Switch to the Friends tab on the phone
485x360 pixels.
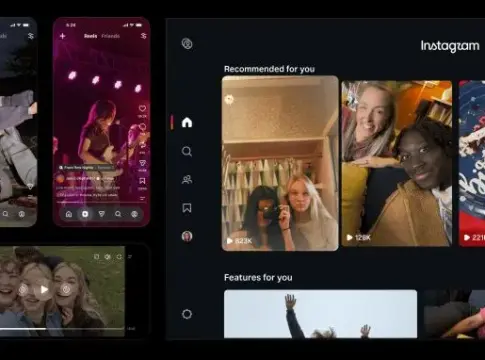coord(111,36)
